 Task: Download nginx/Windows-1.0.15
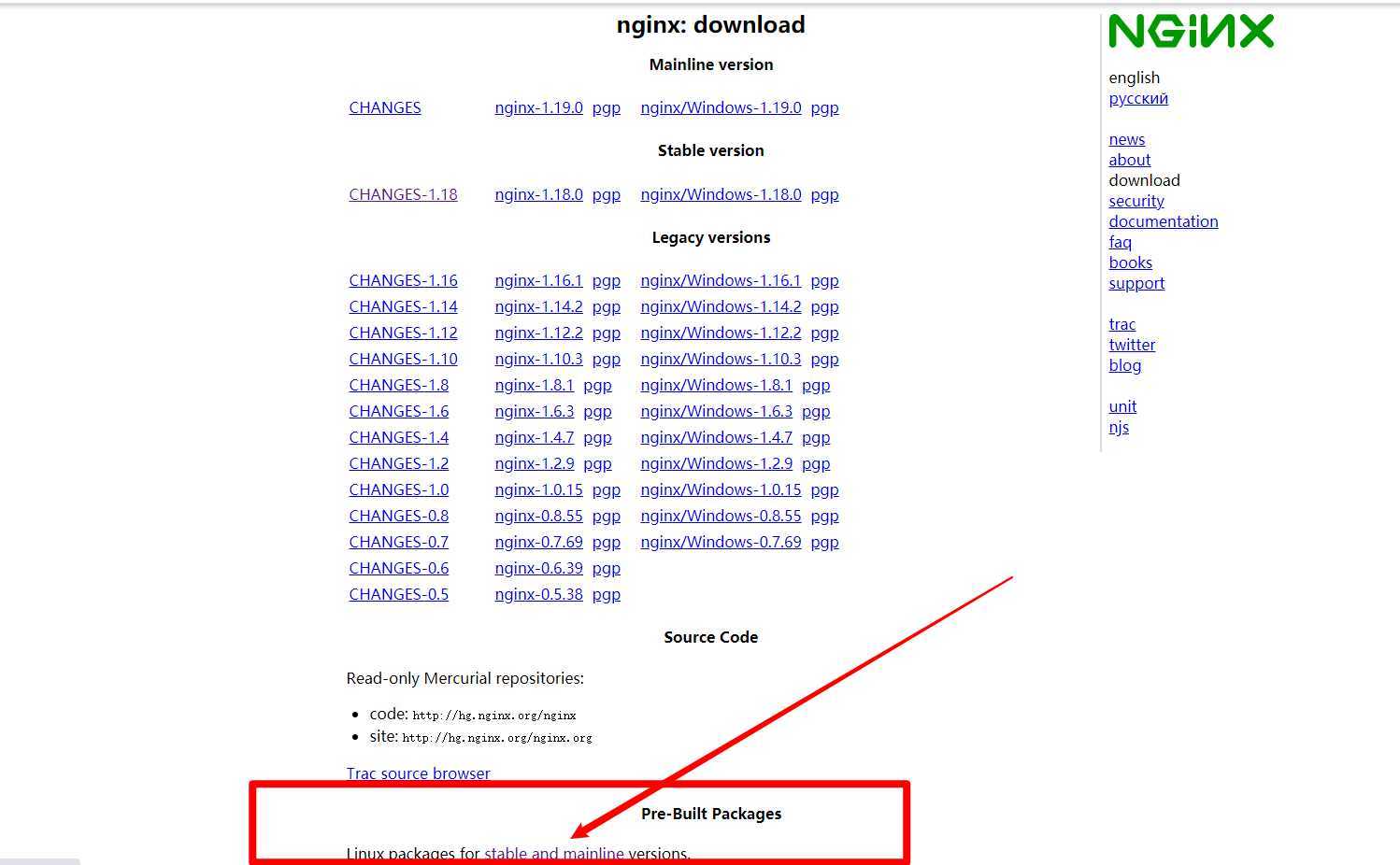point(721,489)
